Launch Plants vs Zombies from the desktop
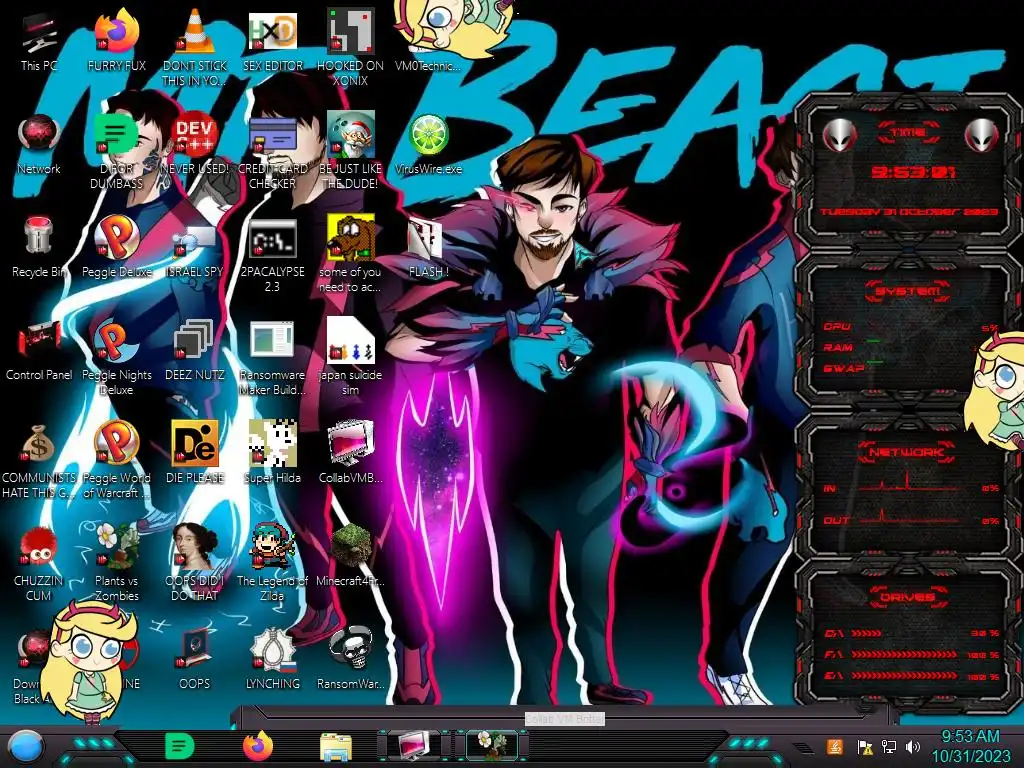Image resolution: width=1024 pixels, height=768 pixels. [116, 563]
